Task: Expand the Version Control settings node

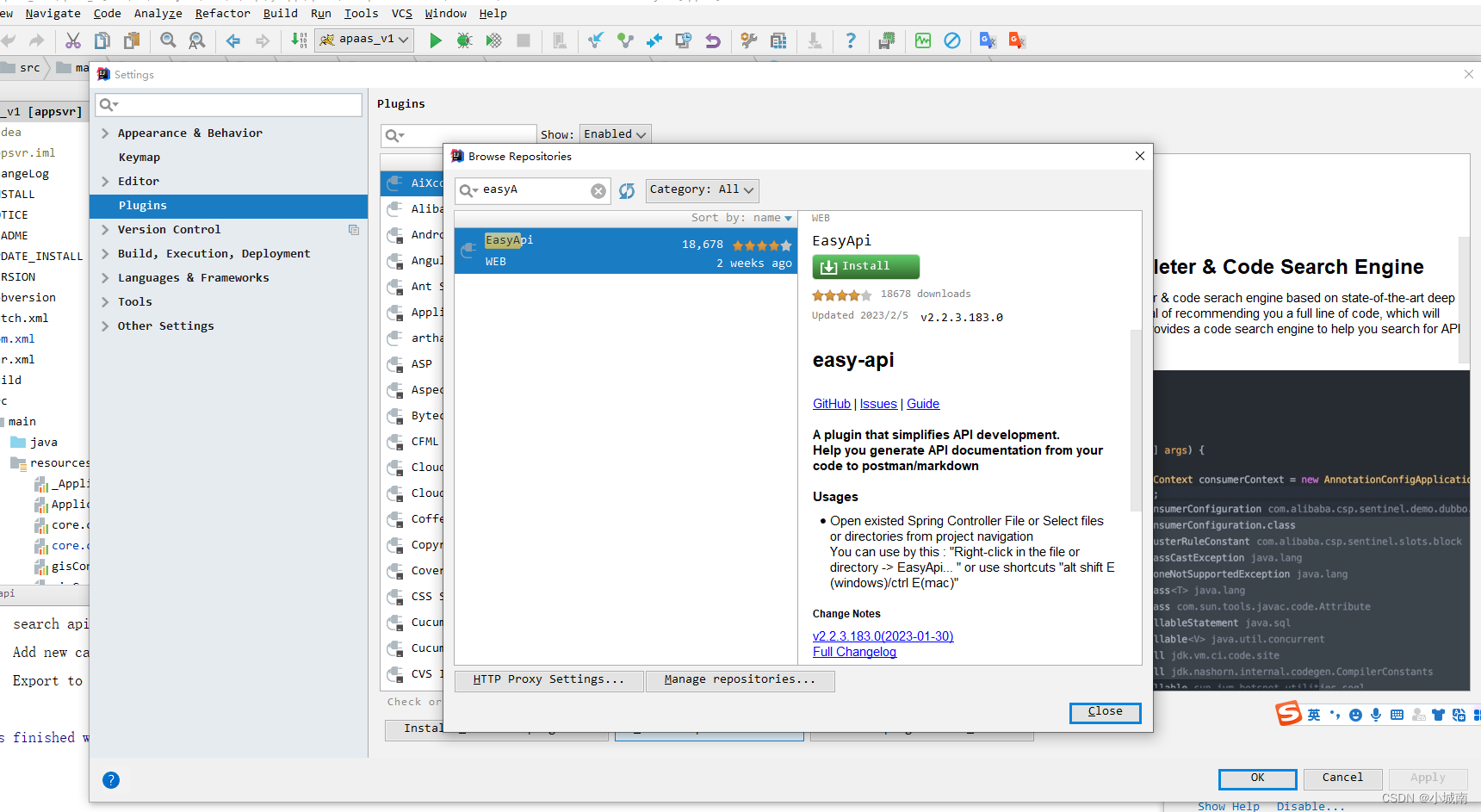Action: click(105, 230)
